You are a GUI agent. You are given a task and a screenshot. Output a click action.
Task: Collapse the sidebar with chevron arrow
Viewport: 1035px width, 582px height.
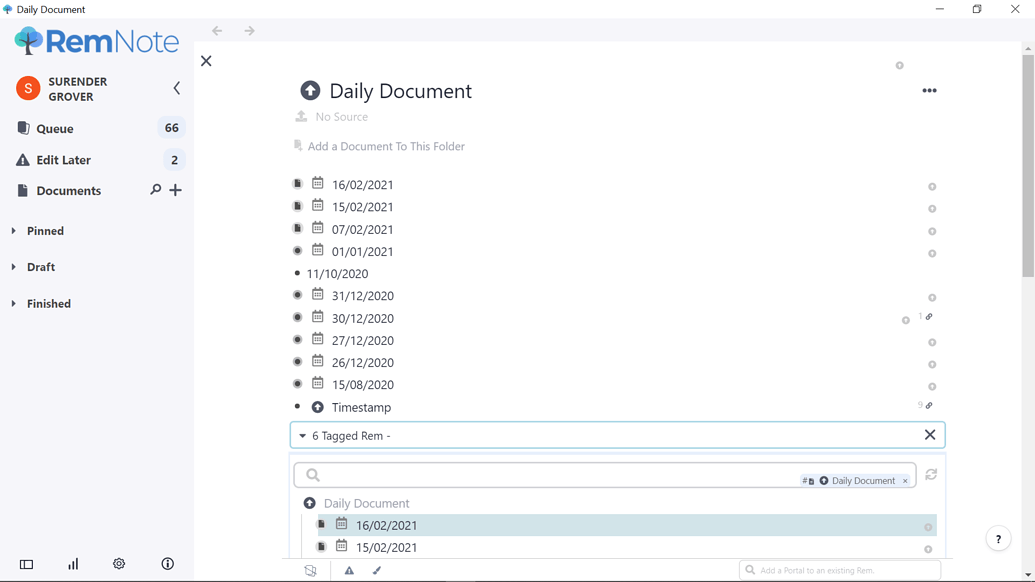click(177, 88)
